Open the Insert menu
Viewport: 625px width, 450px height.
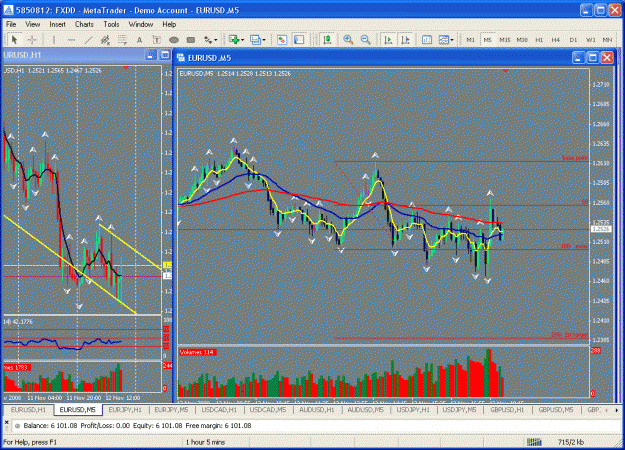pos(57,24)
